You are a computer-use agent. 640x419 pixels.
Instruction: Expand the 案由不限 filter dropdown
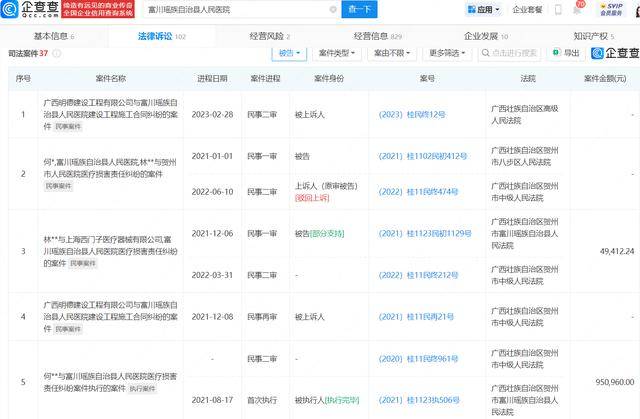point(392,53)
